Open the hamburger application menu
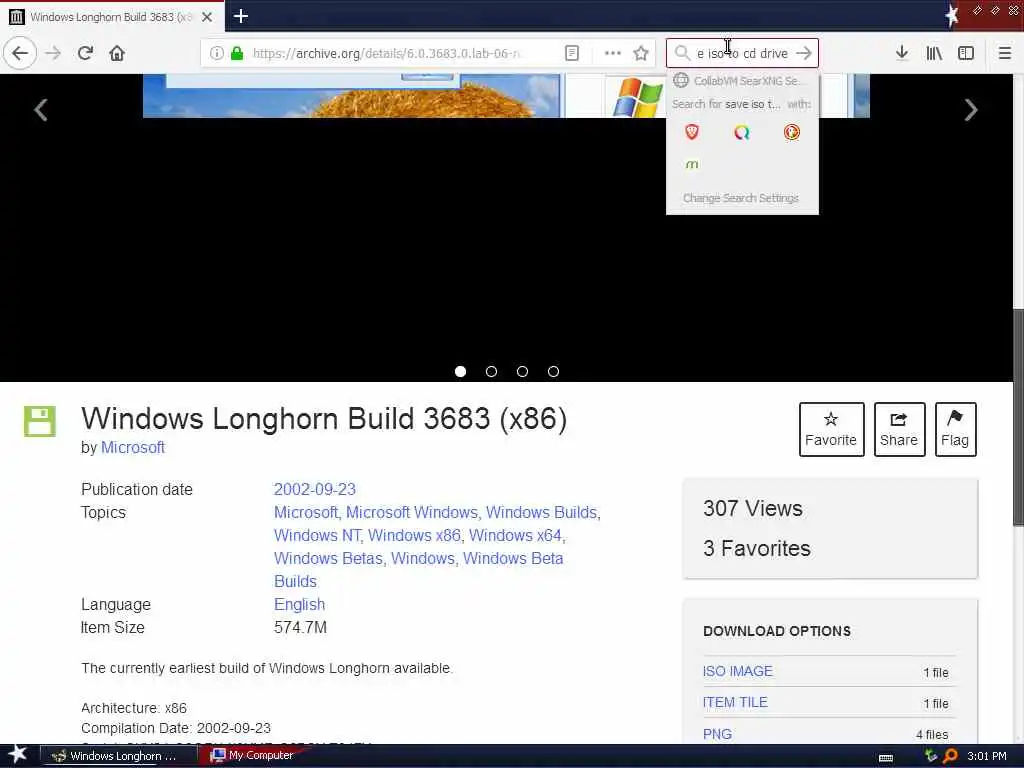This screenshot has width=1024, height=768. click(1005, 53)
